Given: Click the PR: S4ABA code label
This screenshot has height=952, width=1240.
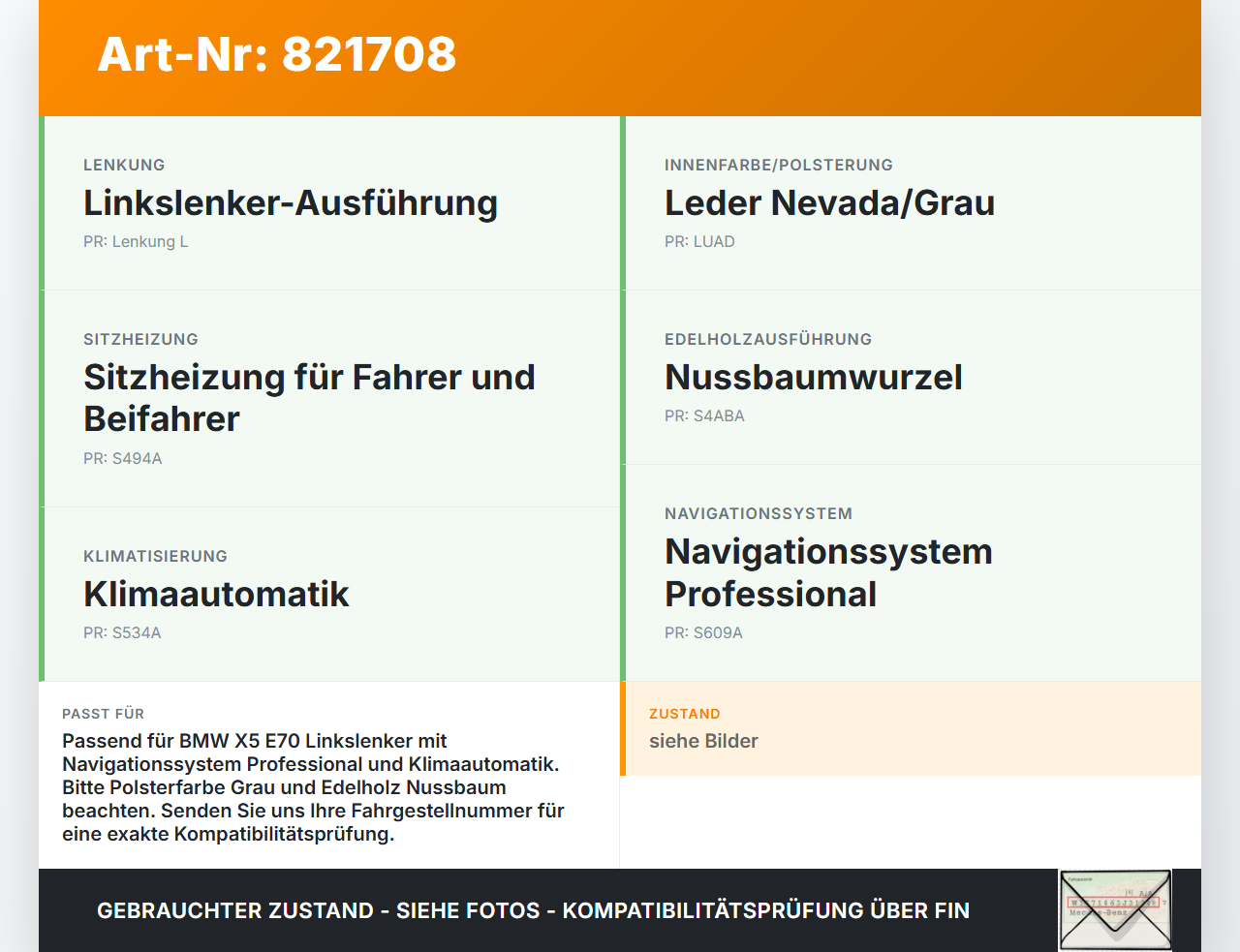Looking at the screenshot, I should 704,415.
